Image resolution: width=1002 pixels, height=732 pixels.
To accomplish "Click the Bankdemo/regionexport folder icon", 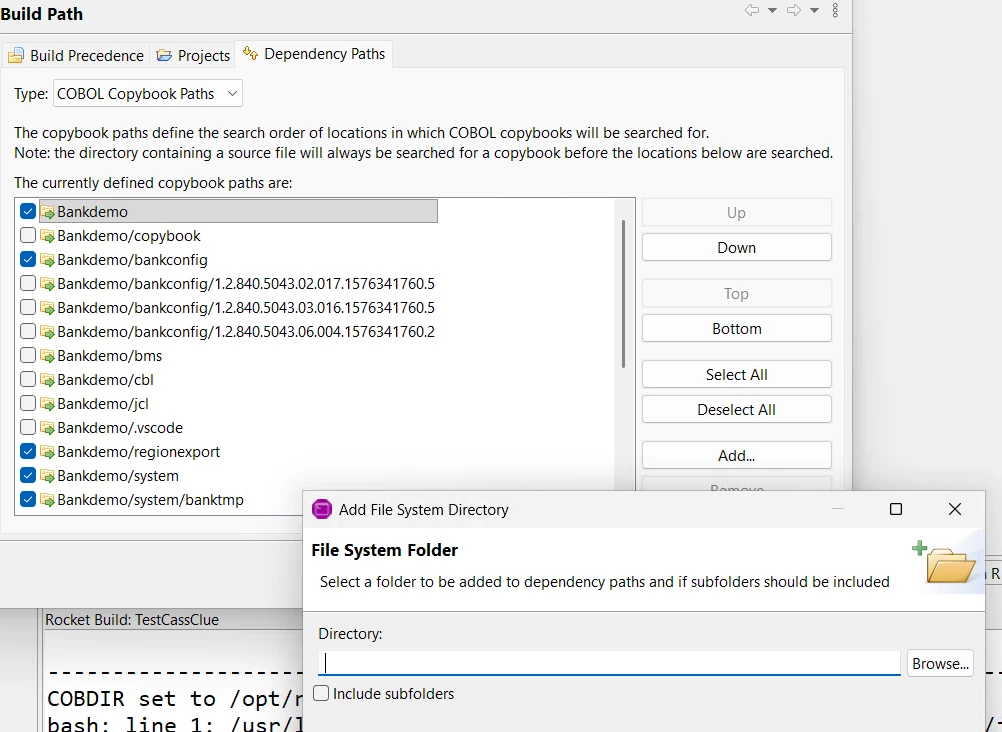I will [47, 452].
